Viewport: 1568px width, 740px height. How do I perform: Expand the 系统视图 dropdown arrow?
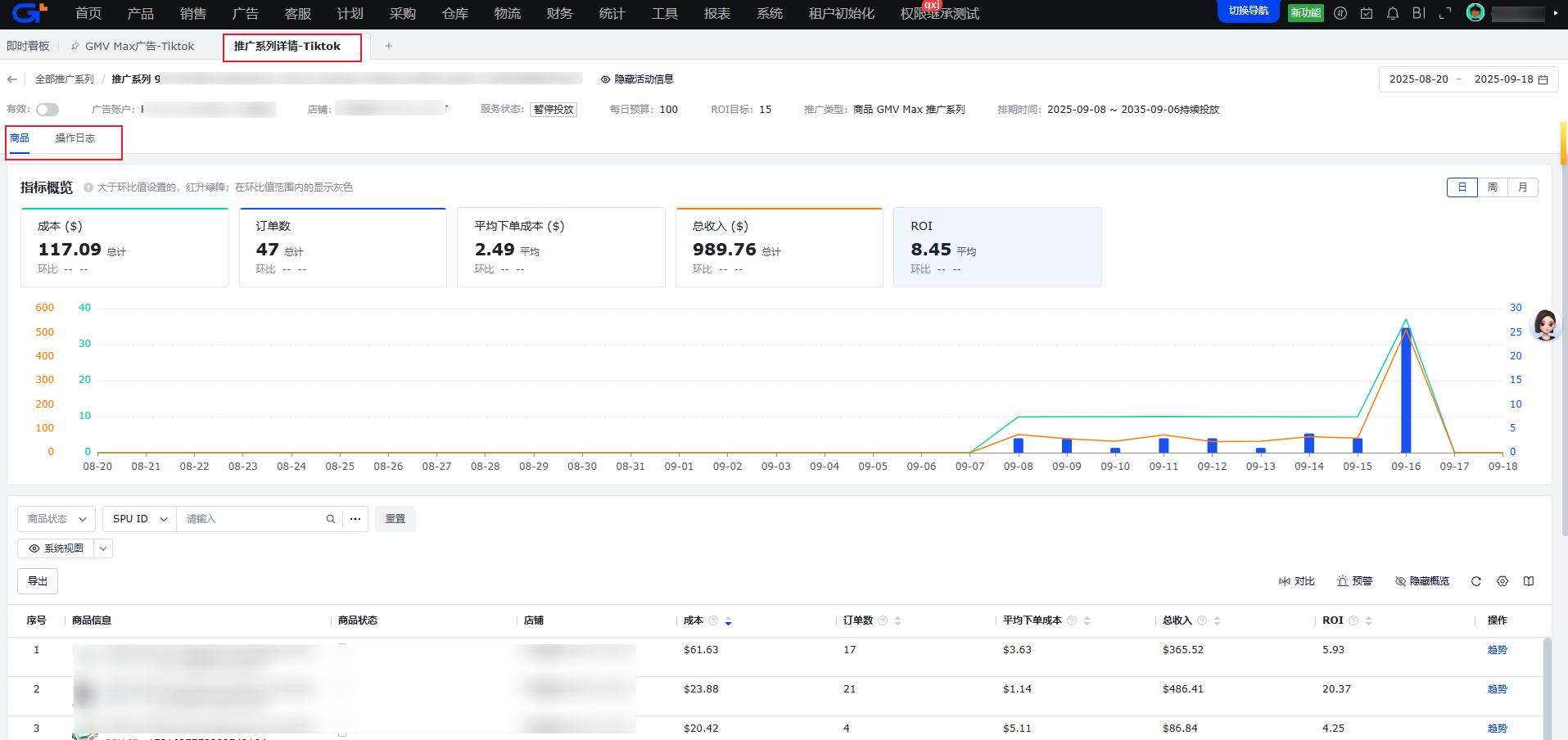103,548
